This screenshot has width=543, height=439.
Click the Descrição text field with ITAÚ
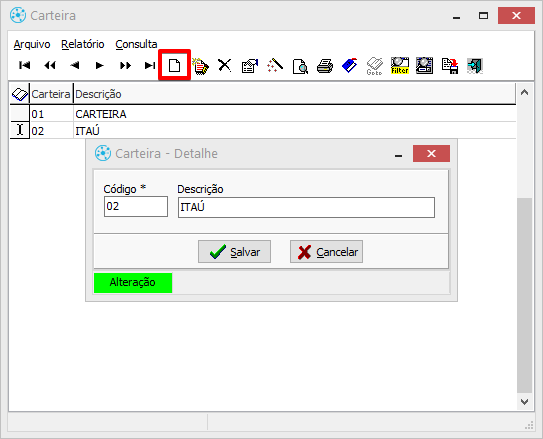click(306, 207)
